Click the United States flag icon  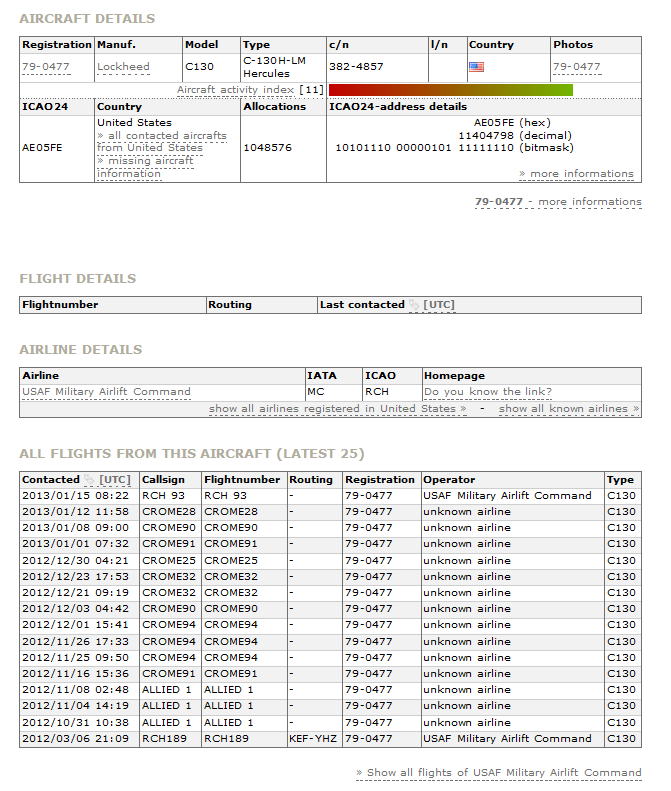pos(476,67)
